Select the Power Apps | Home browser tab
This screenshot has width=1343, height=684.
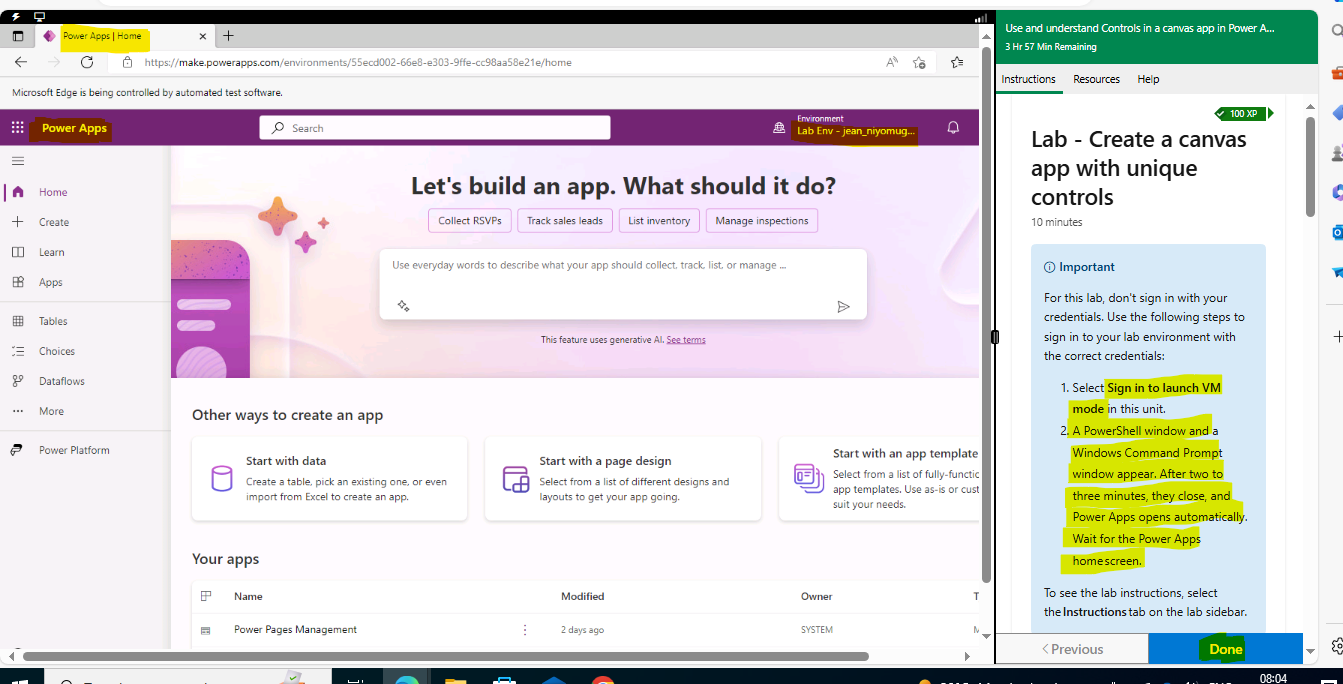123,36
